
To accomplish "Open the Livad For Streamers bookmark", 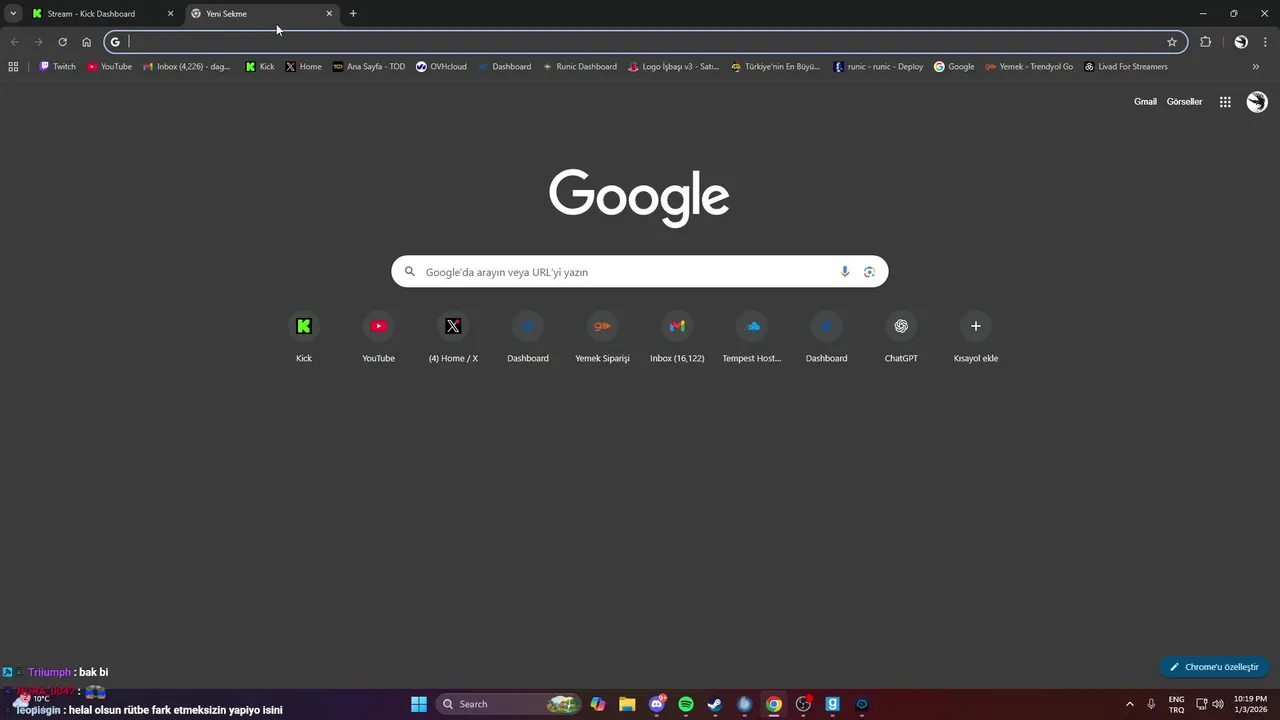I will coord(1126,67).
